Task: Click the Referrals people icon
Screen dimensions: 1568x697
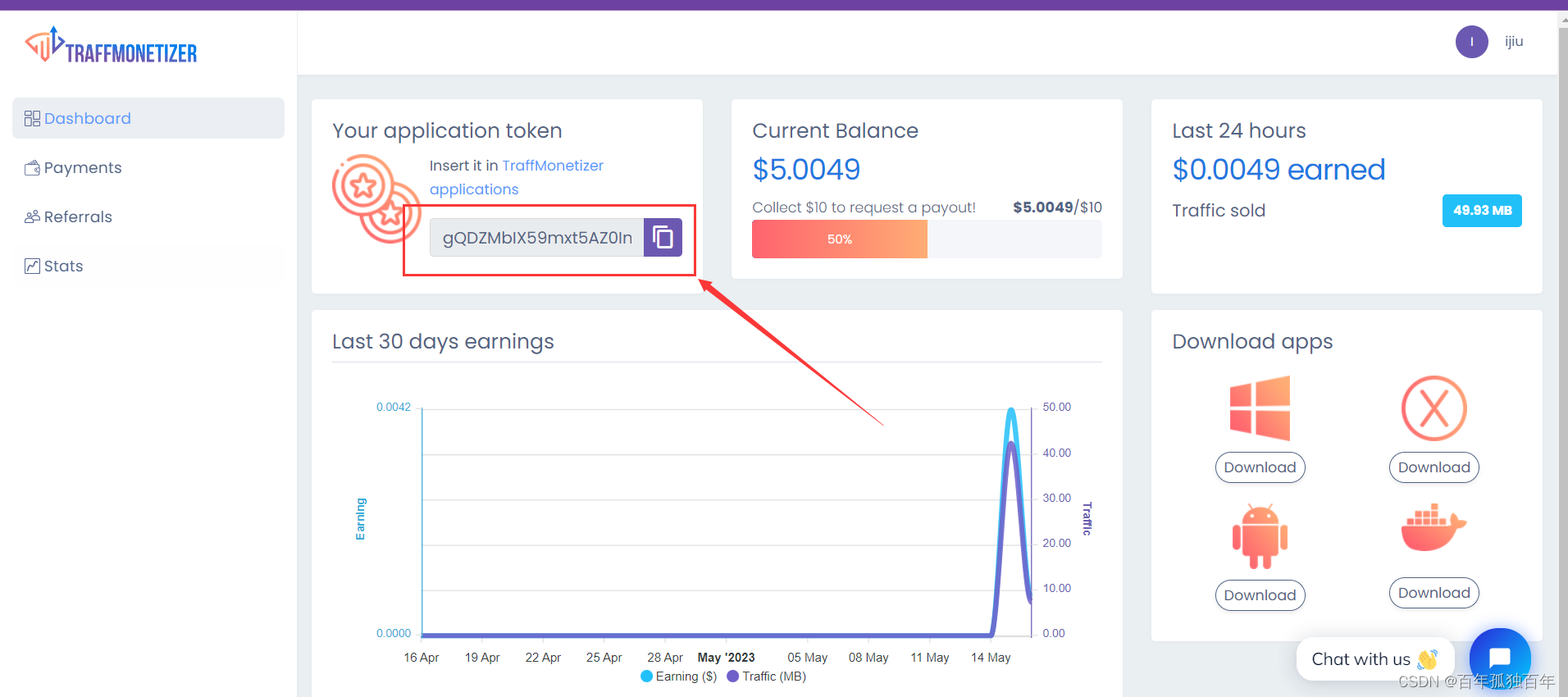Action: 32,216
